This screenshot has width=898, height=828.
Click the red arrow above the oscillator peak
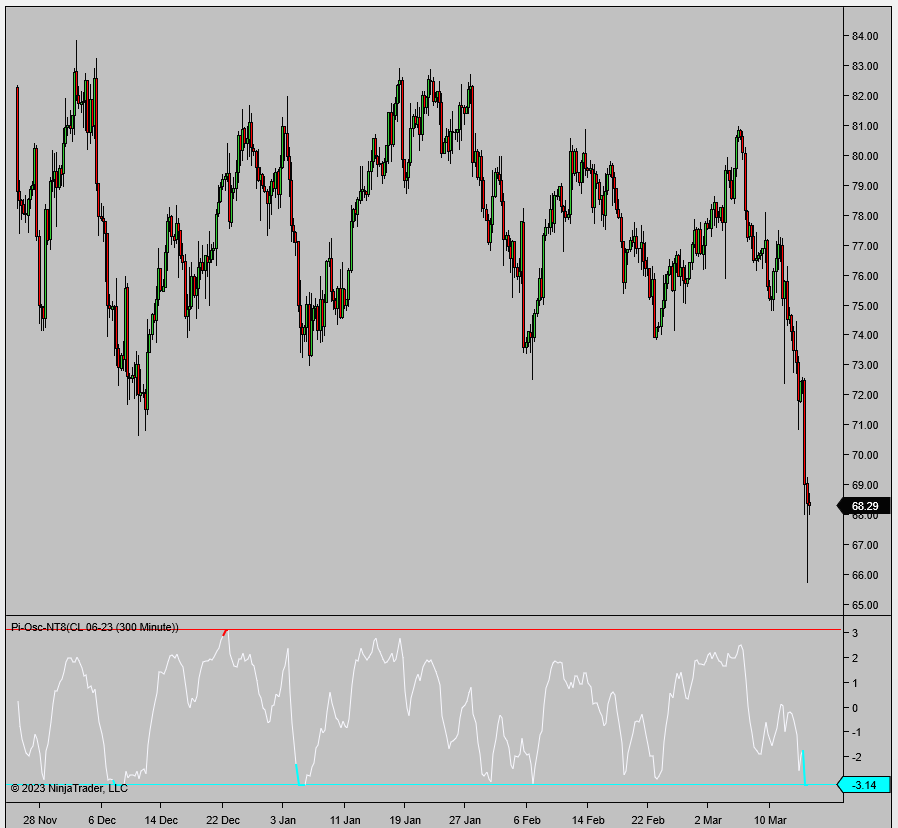(x=224, y=630)
